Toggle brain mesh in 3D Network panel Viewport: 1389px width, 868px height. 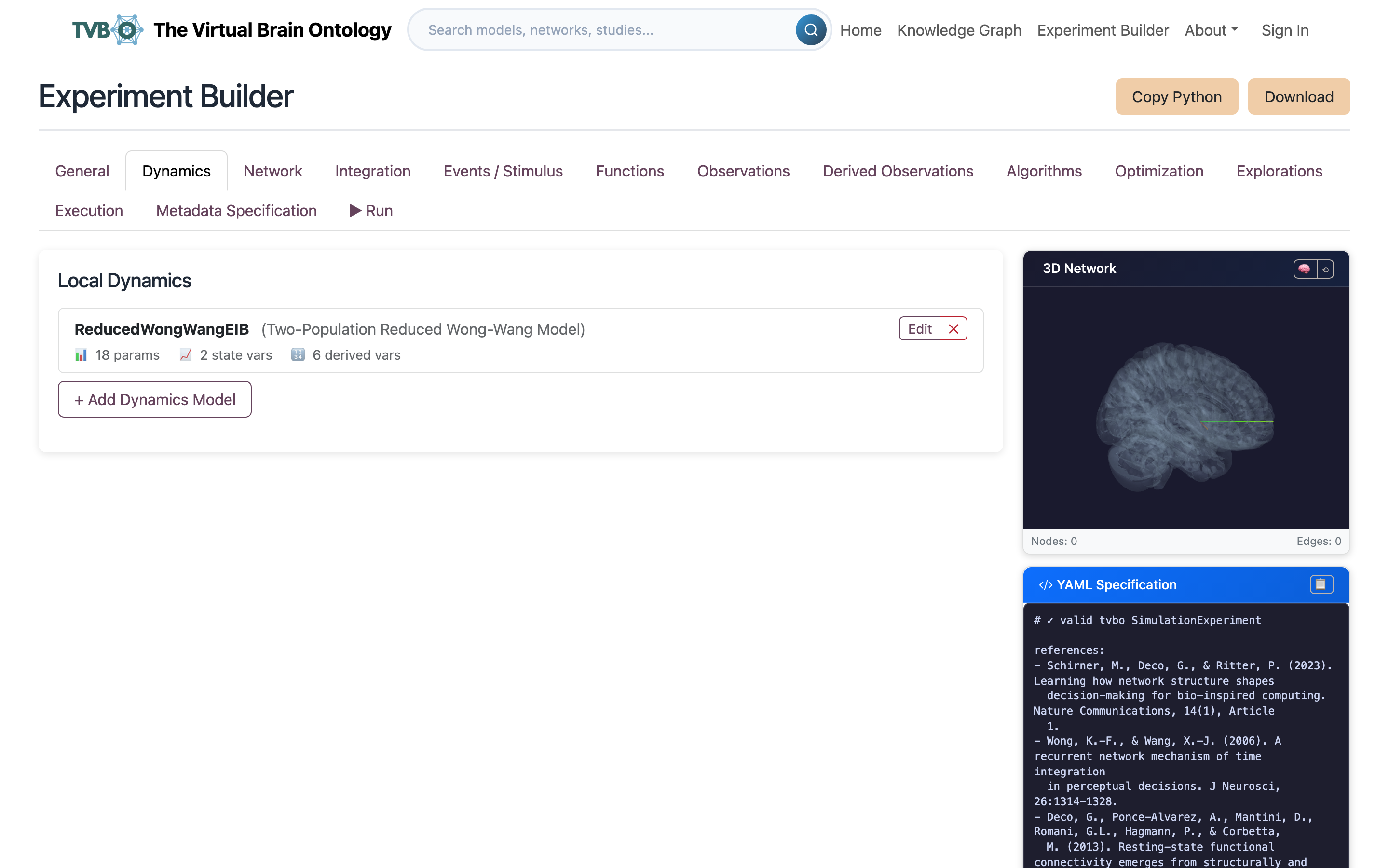click(x=1304, y=269)
